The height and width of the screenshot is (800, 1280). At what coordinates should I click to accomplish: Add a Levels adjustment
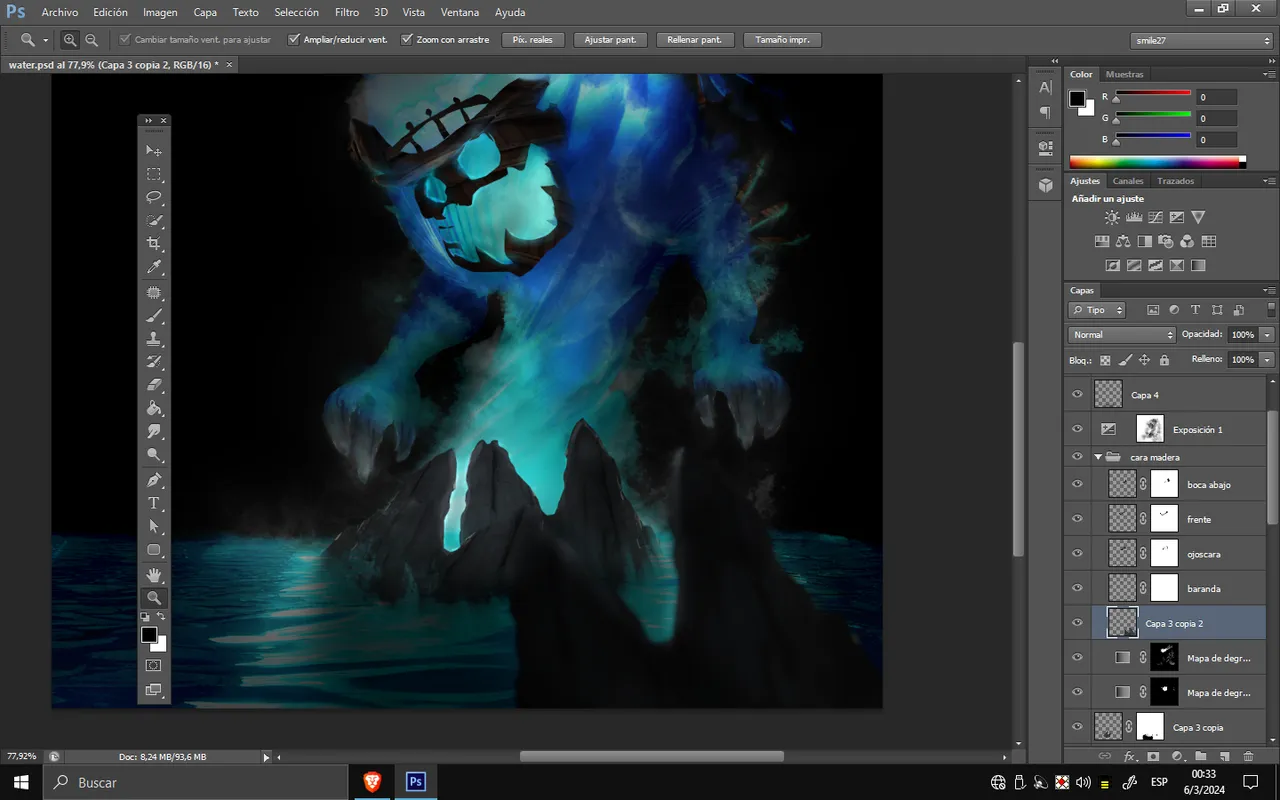[1134, 217]
